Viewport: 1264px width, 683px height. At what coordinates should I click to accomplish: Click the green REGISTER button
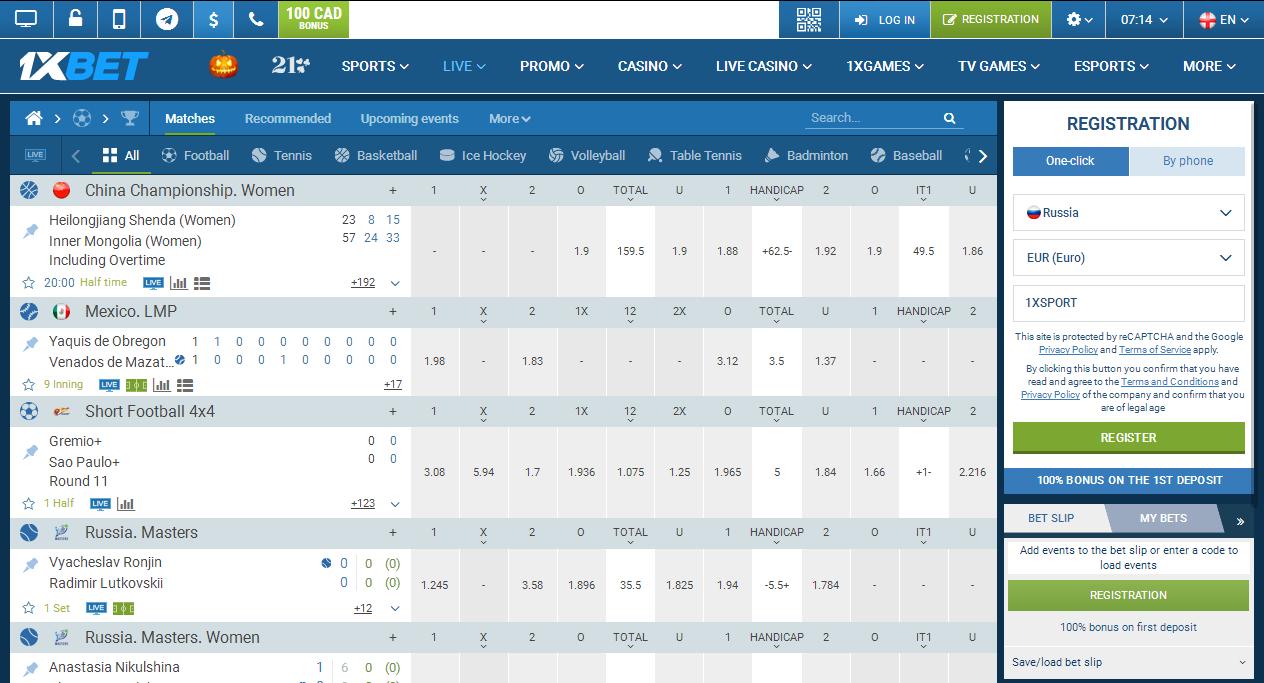[1128, 438]
